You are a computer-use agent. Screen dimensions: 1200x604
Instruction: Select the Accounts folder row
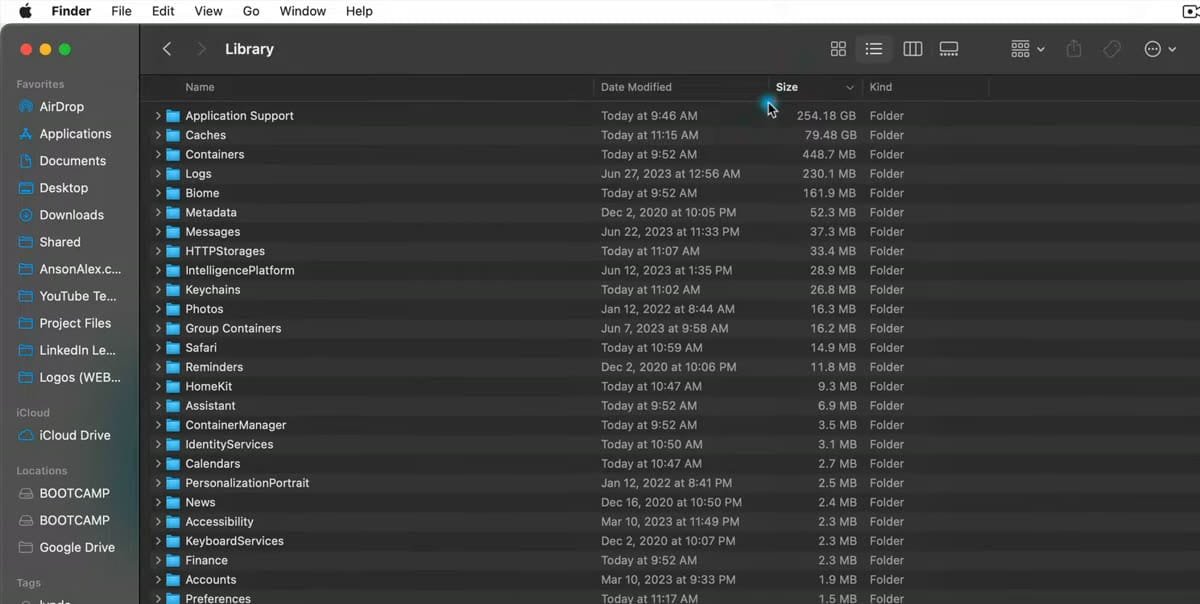coord(670,580)
